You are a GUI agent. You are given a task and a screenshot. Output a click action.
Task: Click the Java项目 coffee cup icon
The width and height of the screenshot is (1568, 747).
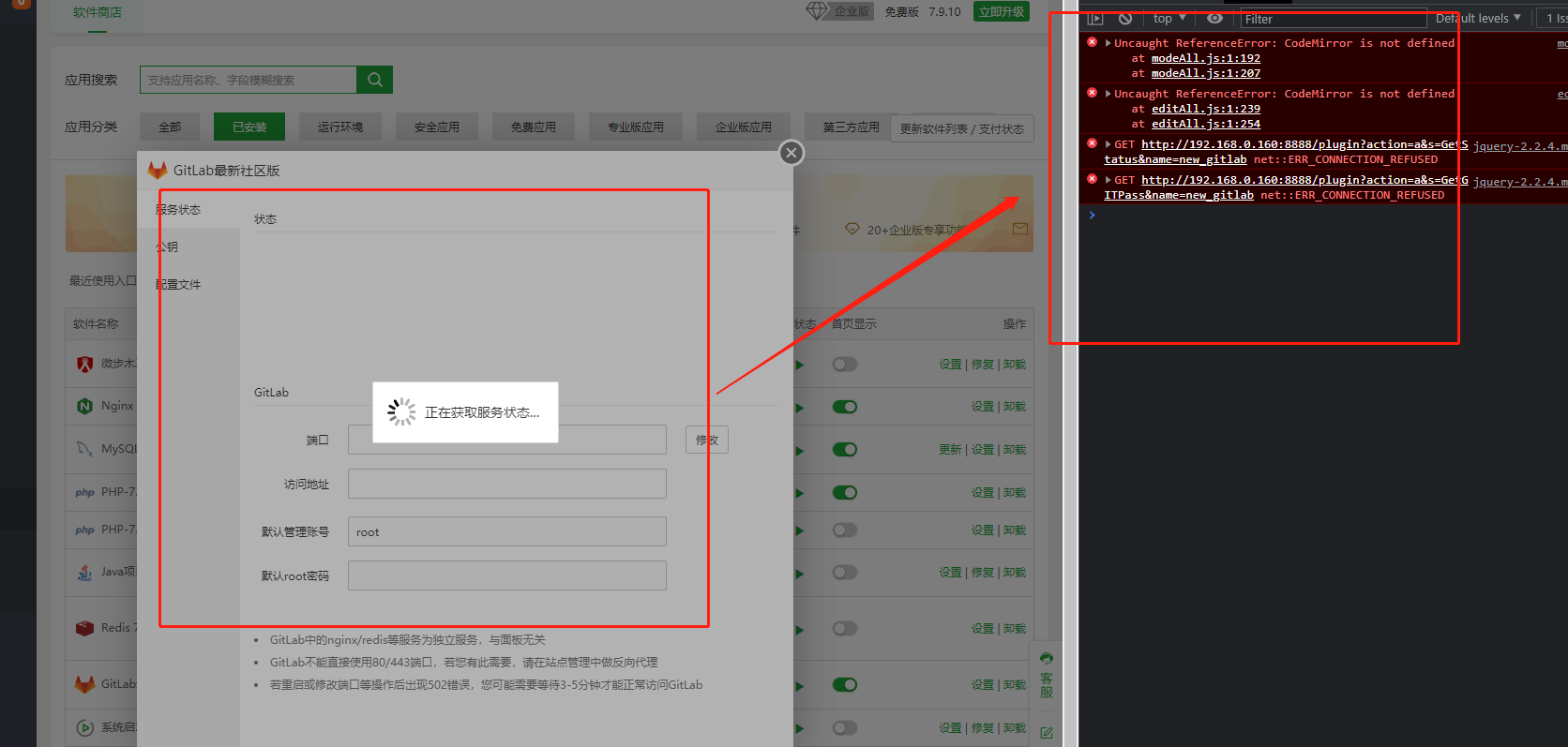(x=84, y=572)
